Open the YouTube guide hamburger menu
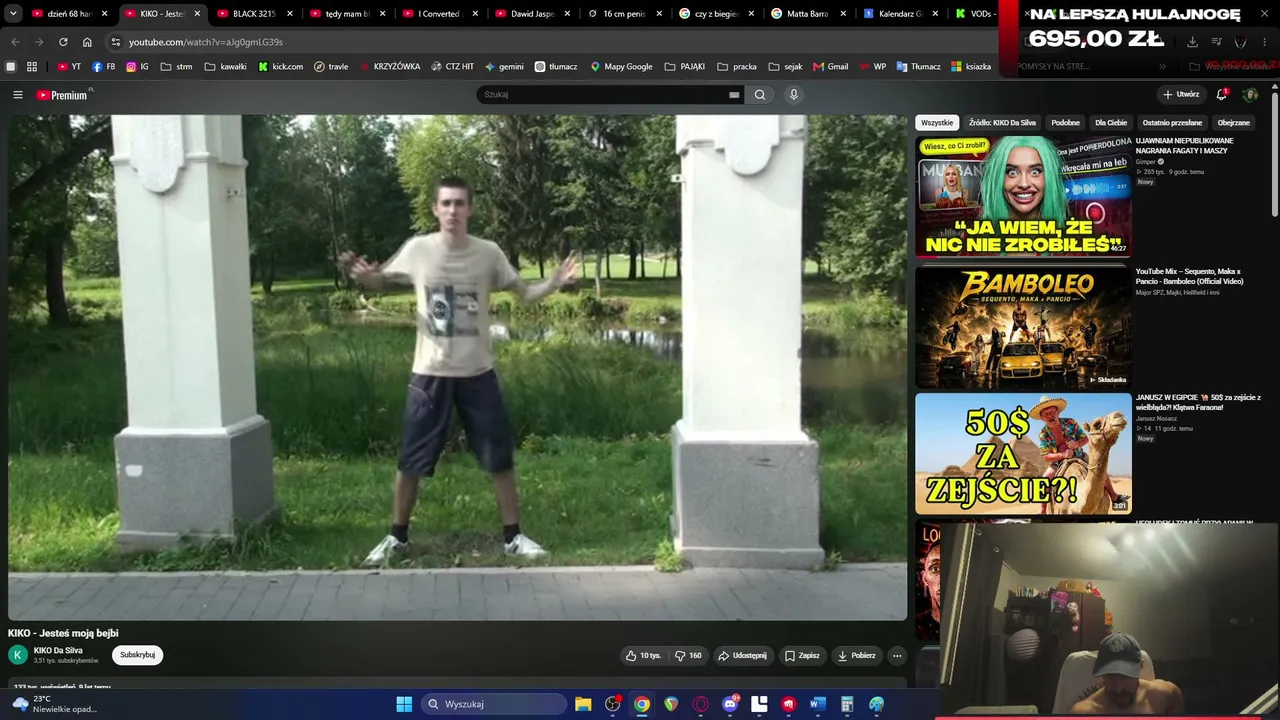Viewport: 1280px width, 720px height. pyautogui.click(x=17, y=95)
